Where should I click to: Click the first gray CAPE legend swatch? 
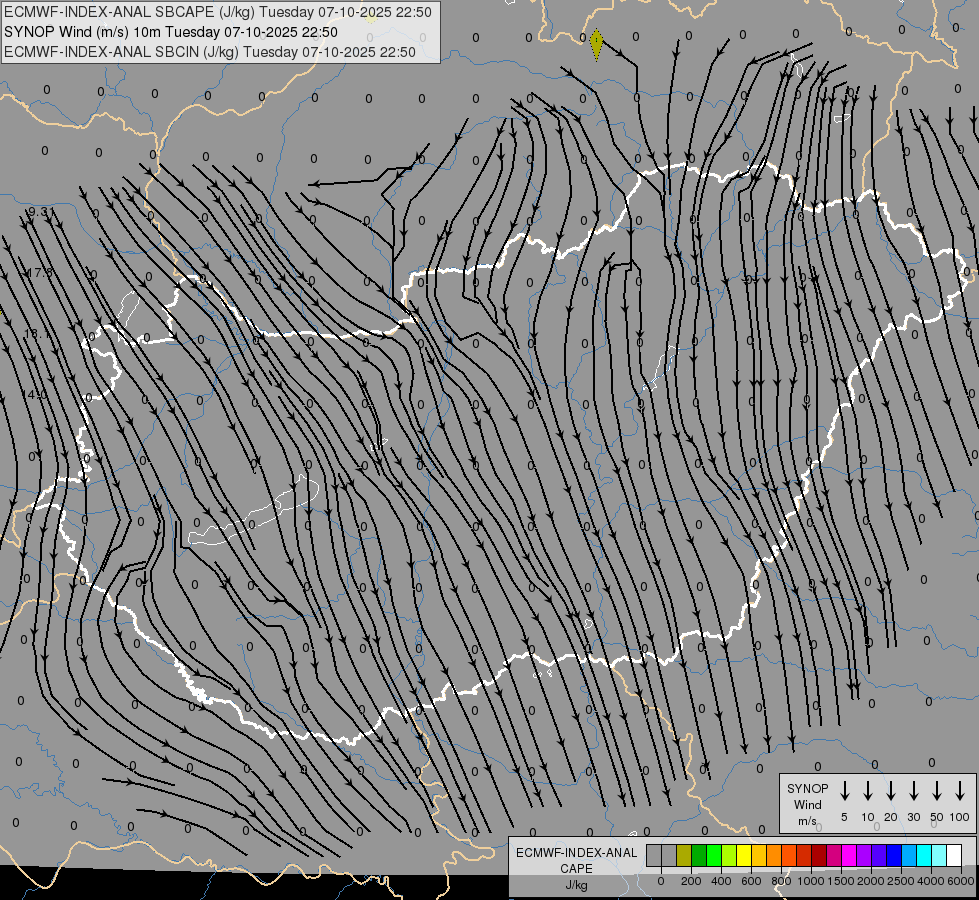[x=654, y=855]
